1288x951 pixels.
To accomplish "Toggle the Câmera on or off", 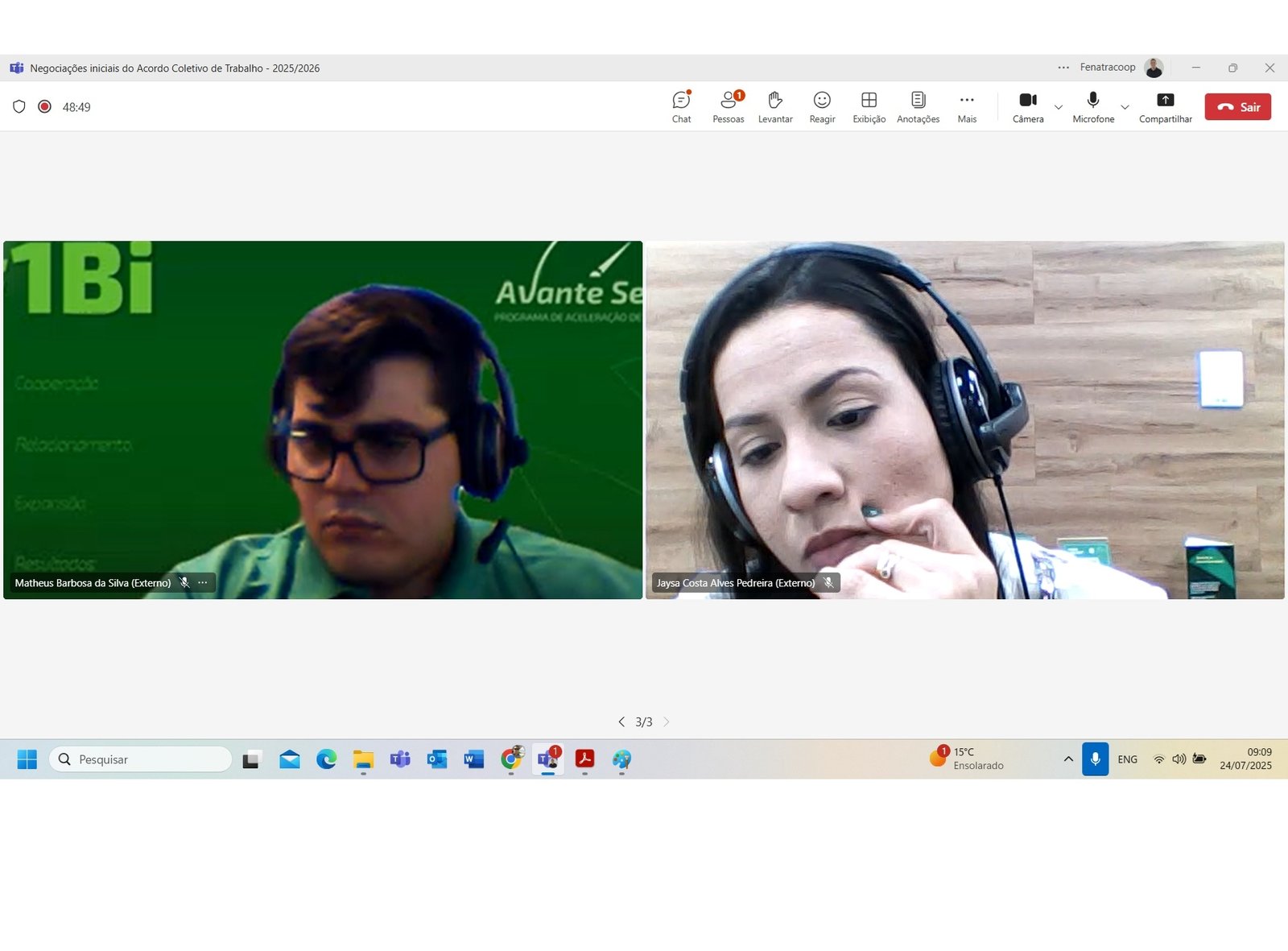I will point(1027,106).
